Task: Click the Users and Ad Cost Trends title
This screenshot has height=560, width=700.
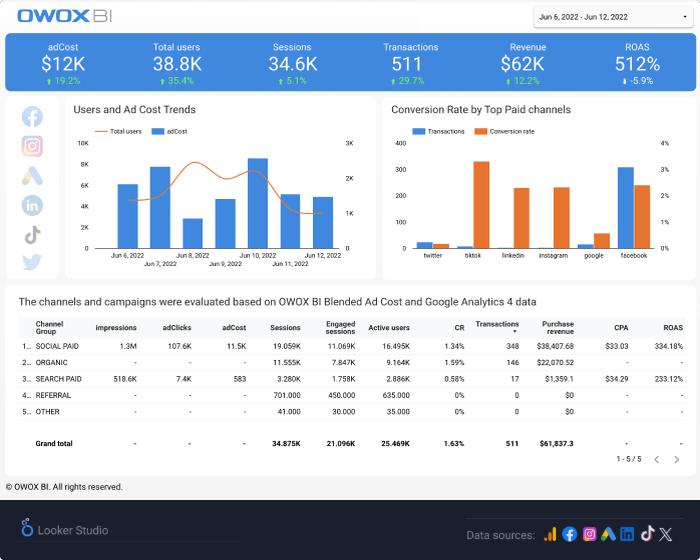Action: pyautogui.click(x=134, y=109)
